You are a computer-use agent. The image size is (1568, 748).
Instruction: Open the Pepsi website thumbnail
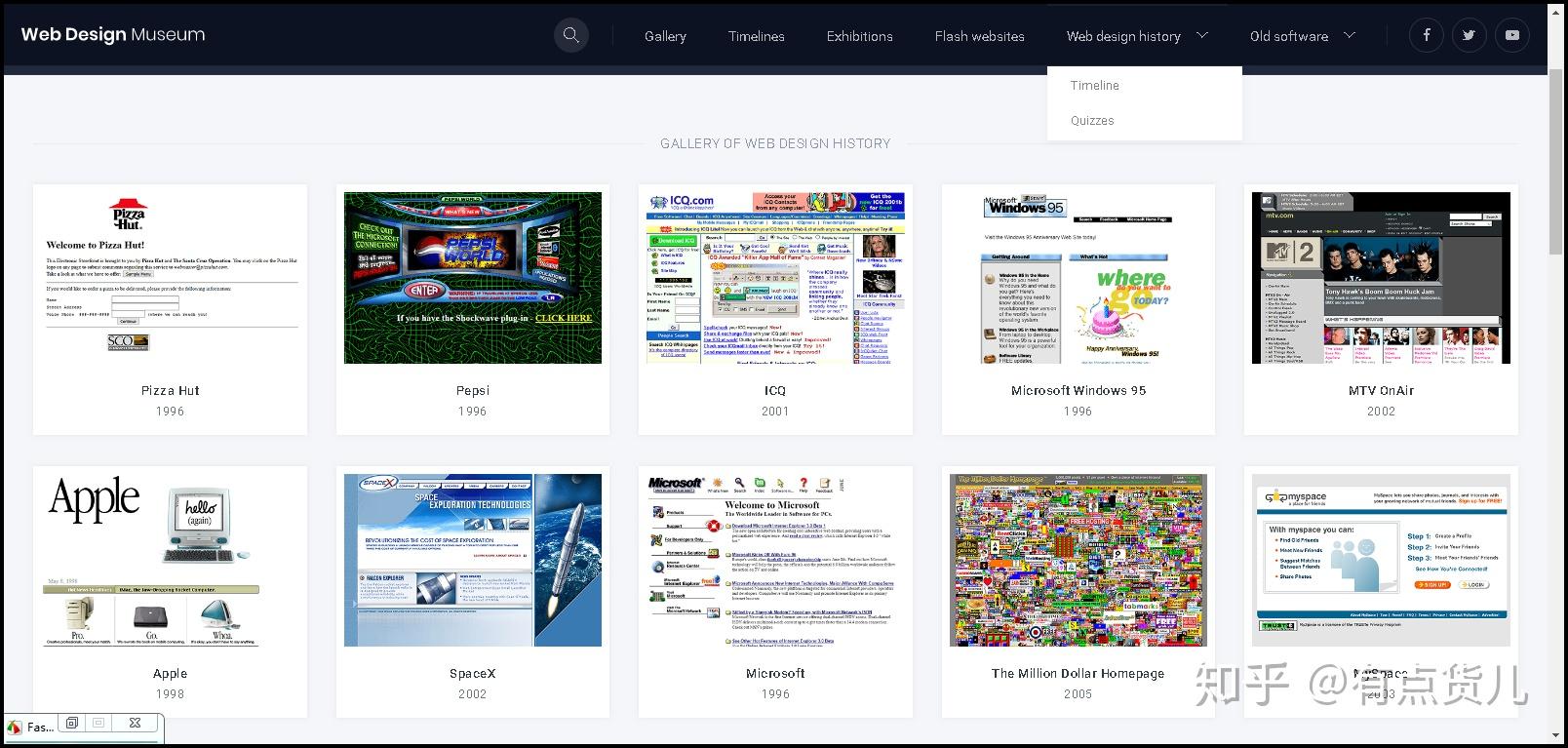[x=473, y=278]
